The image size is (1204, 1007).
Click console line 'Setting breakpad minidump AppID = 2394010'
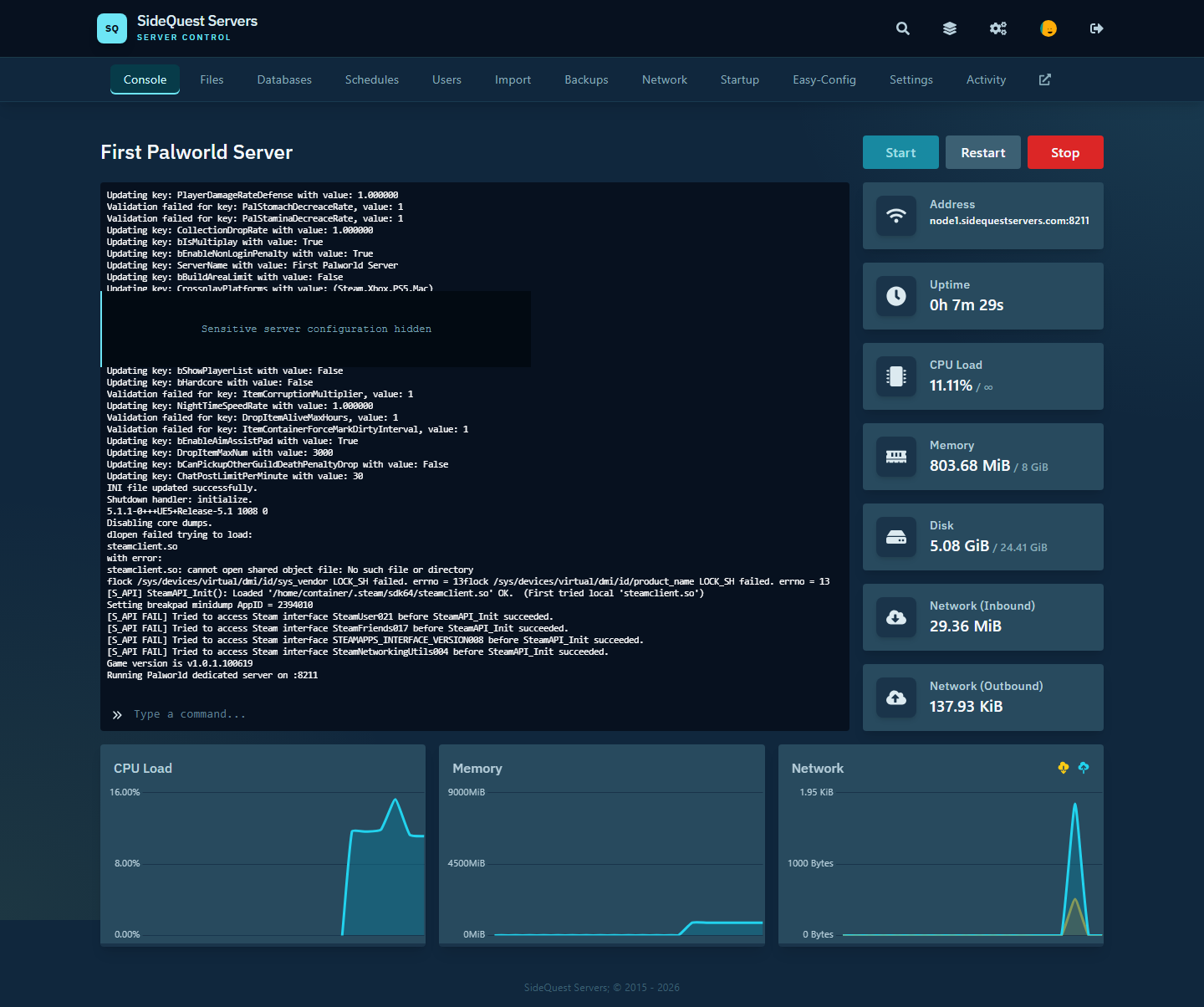tap(210, 605)
